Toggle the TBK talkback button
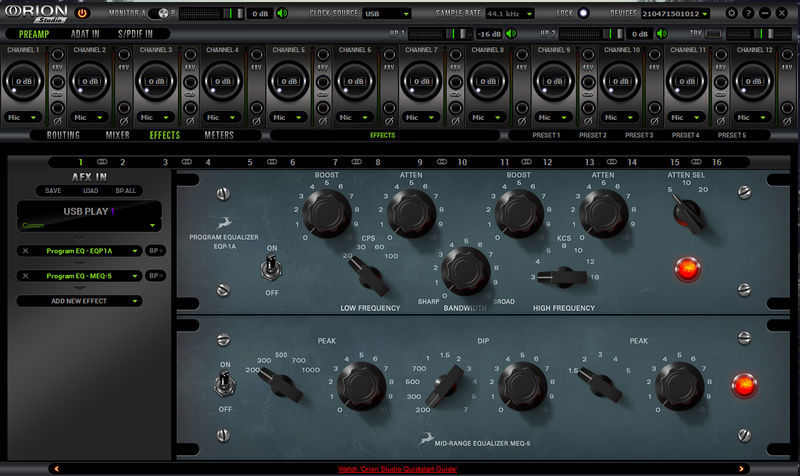Image resolution: width=800 pixels, height=476 pixels. (x=713, y=34)
